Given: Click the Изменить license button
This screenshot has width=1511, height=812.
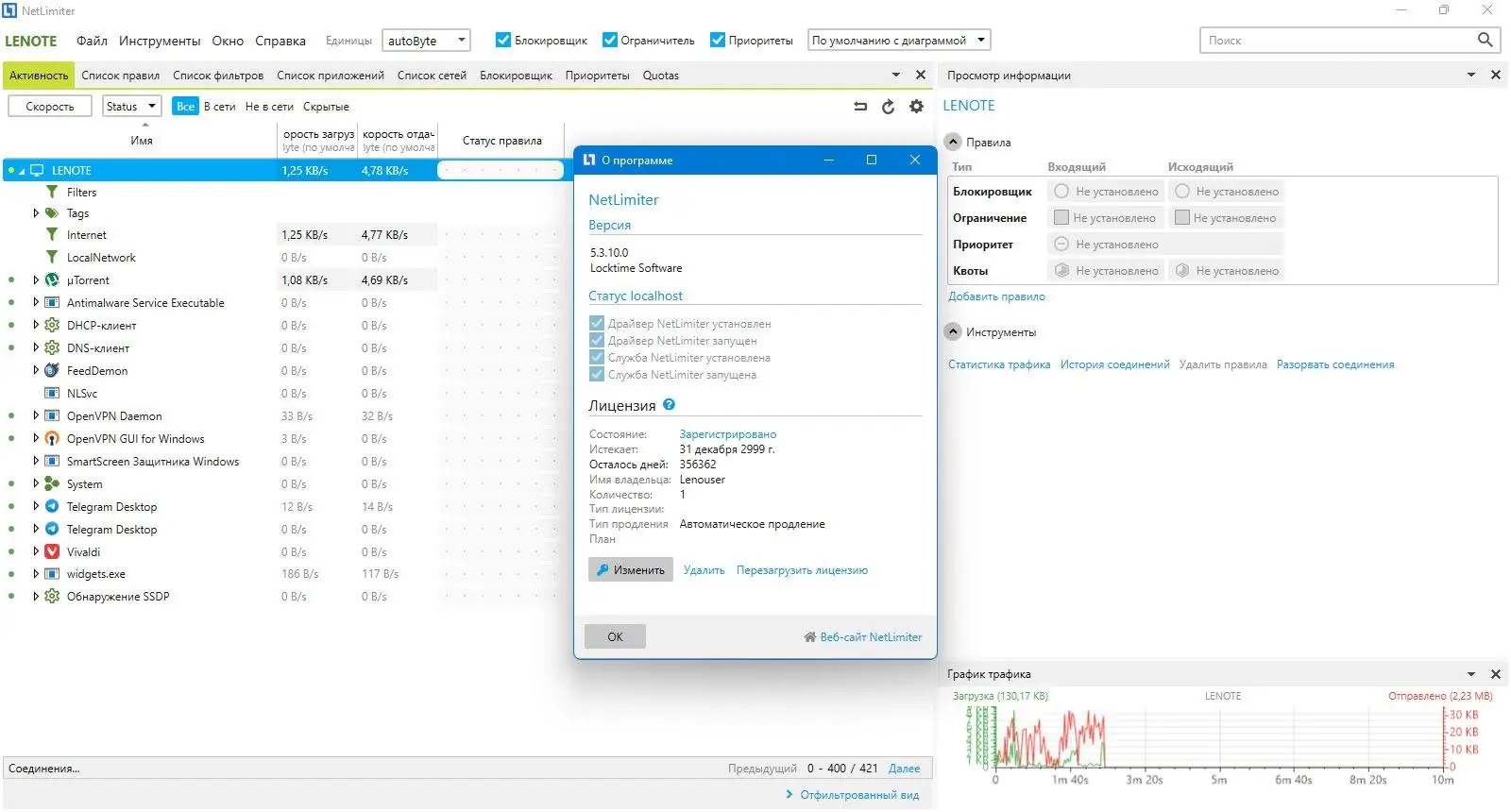Looking at the screenshot, I should pyautogui.click(x=631, y=570).
